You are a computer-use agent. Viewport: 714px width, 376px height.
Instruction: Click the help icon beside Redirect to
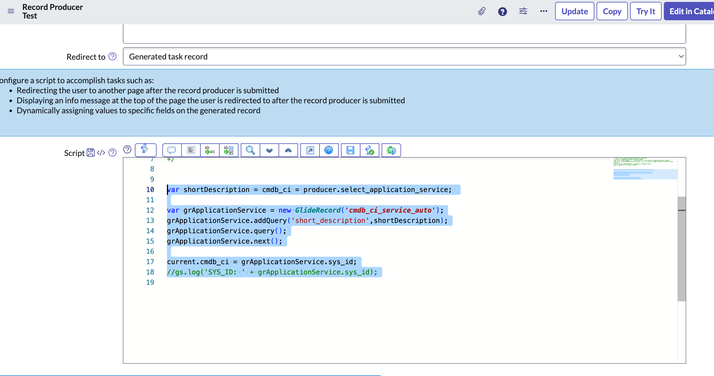(x=112, y=56)
